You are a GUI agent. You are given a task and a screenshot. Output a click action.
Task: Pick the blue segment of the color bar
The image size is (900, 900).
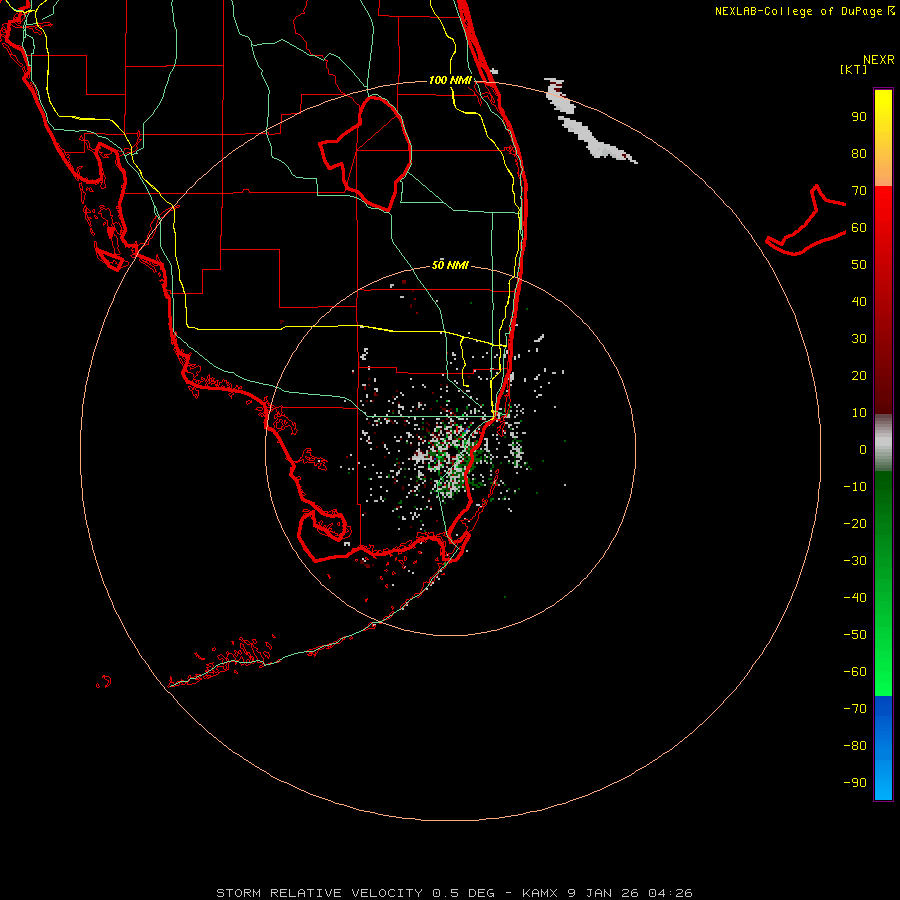point(883,748)
